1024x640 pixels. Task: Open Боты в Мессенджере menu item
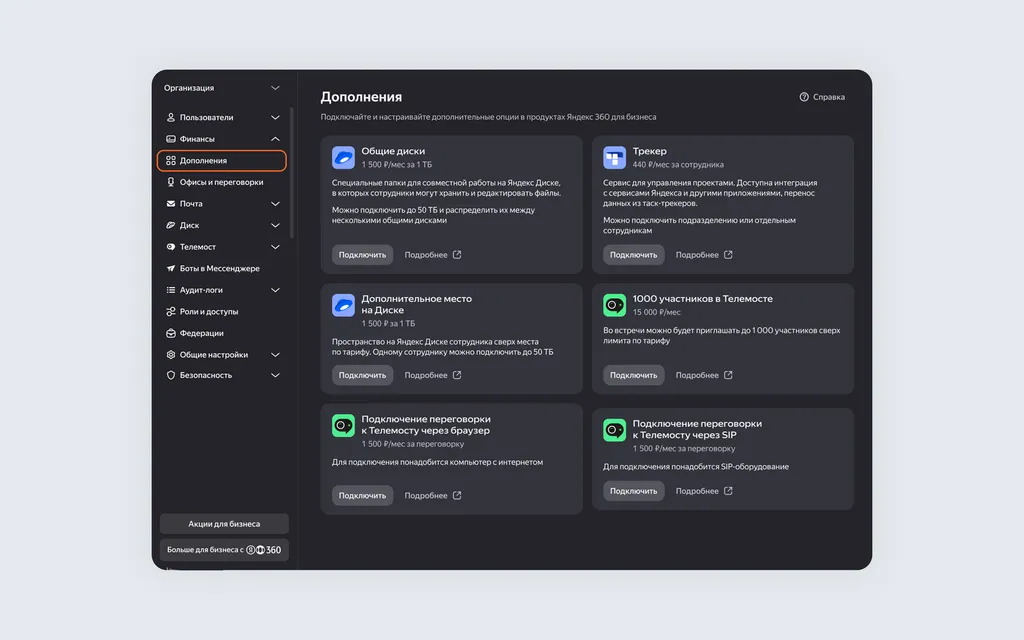click(x=221, y=268)
